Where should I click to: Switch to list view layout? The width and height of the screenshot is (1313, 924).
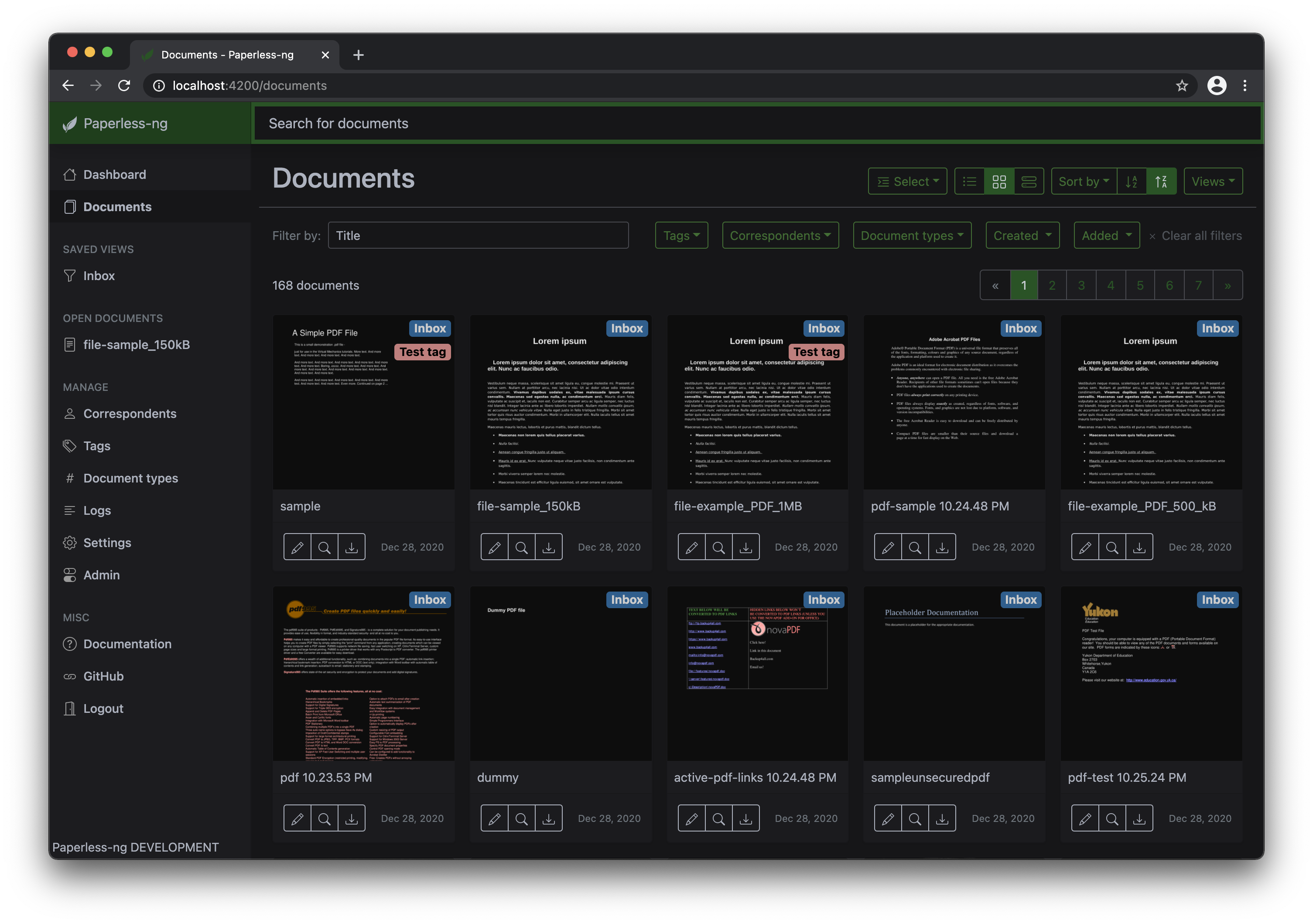point(969,181)
